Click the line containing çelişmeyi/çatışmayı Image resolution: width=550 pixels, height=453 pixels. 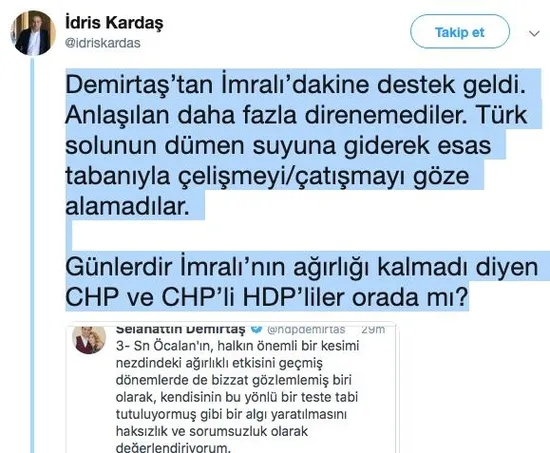(x=267, y=176)
